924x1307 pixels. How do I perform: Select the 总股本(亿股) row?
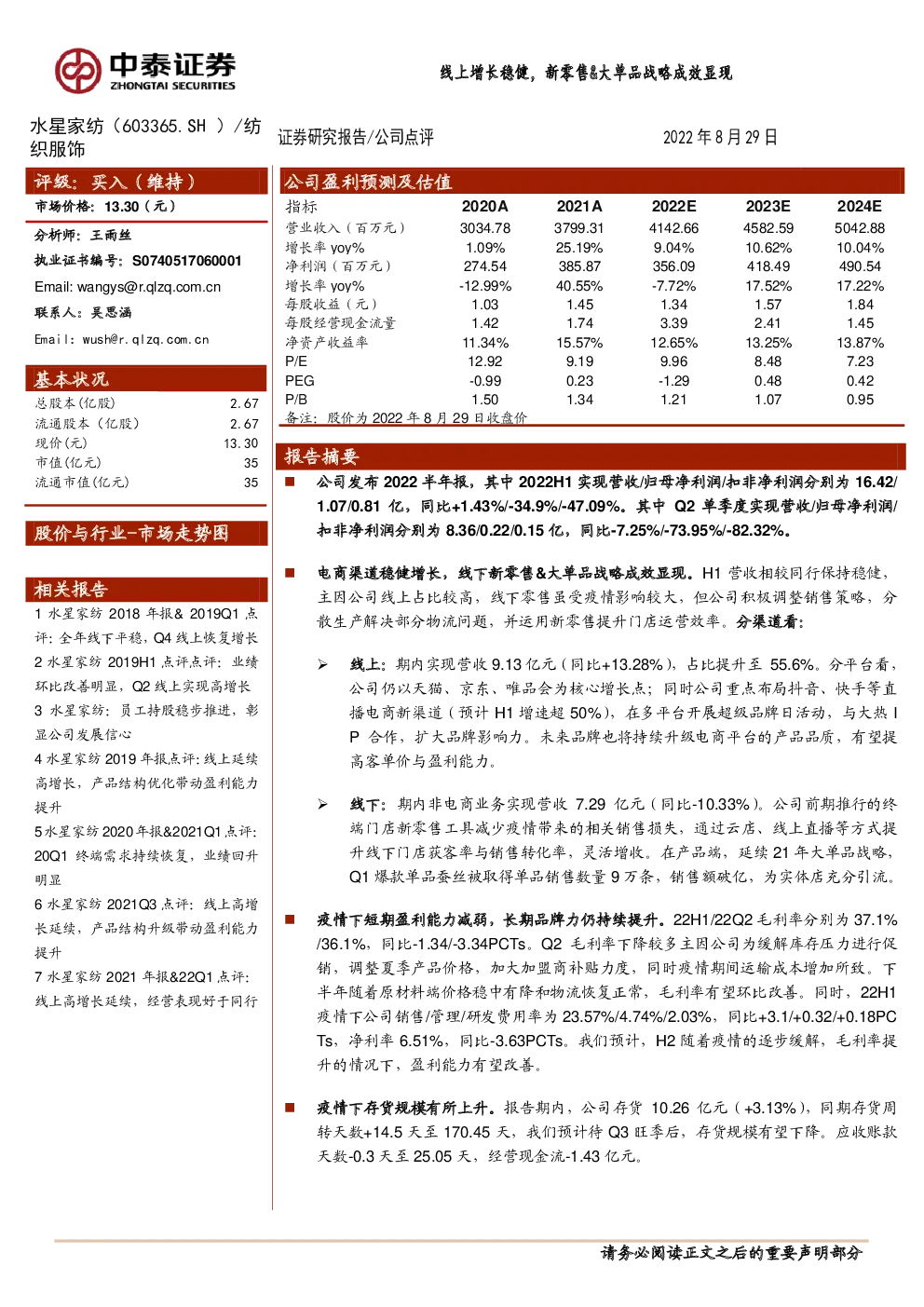(x=146, y=403)
